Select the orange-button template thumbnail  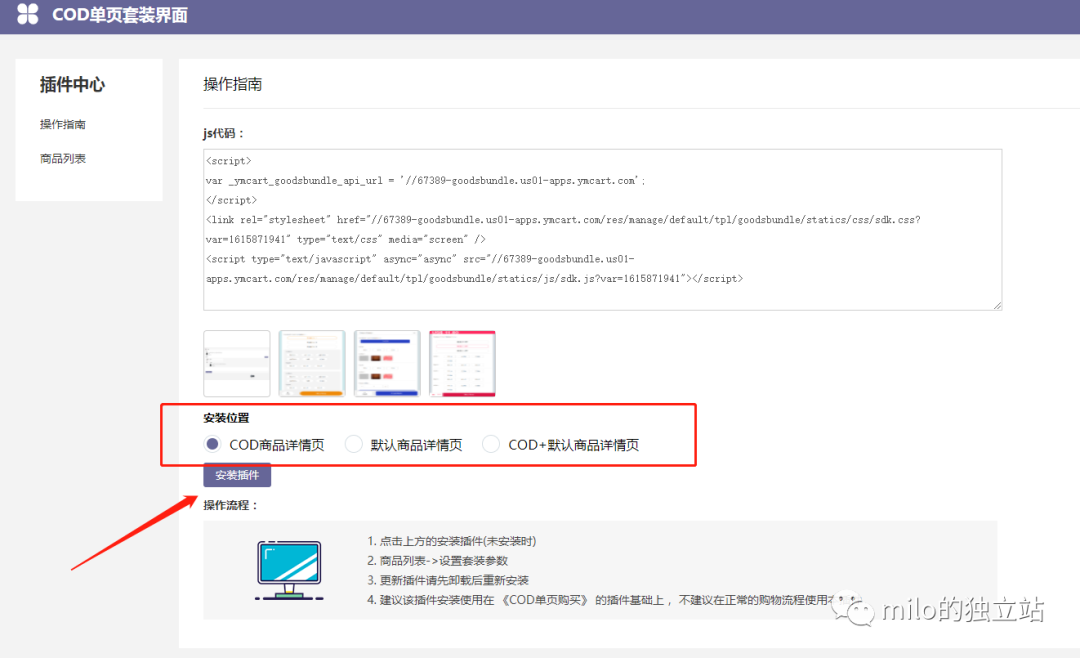click(x=312, y=363)
